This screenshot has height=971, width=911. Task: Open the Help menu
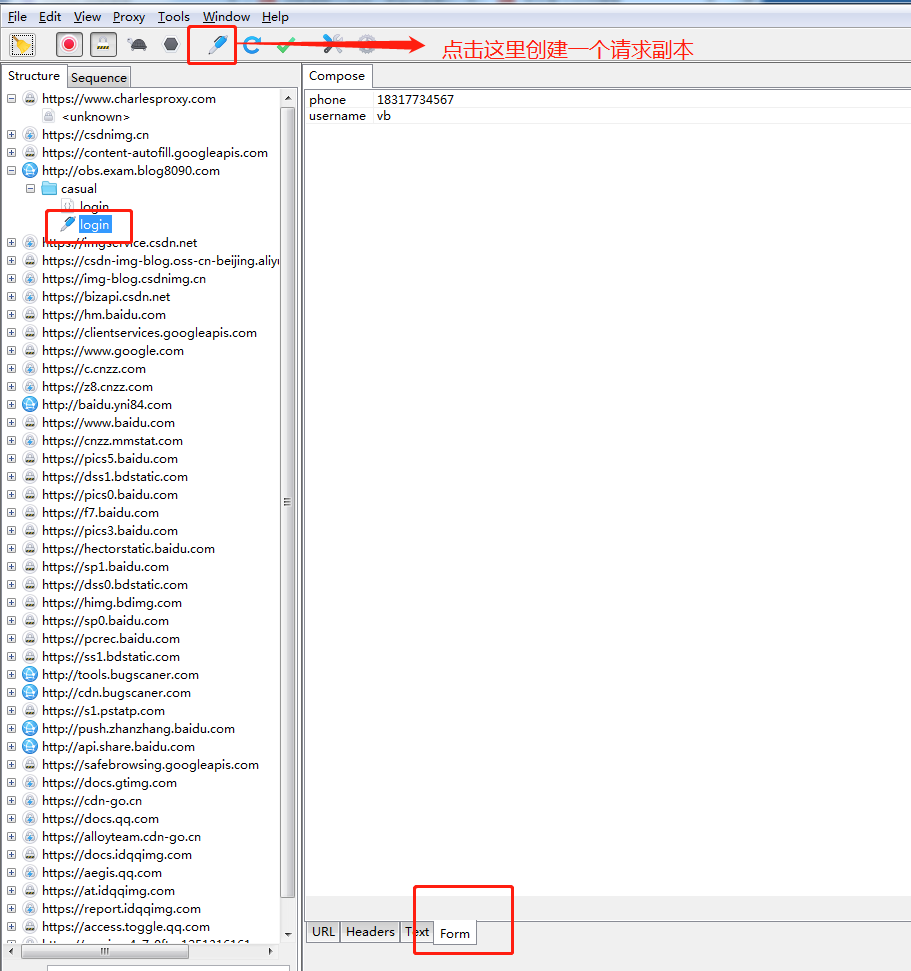(275, 17)
